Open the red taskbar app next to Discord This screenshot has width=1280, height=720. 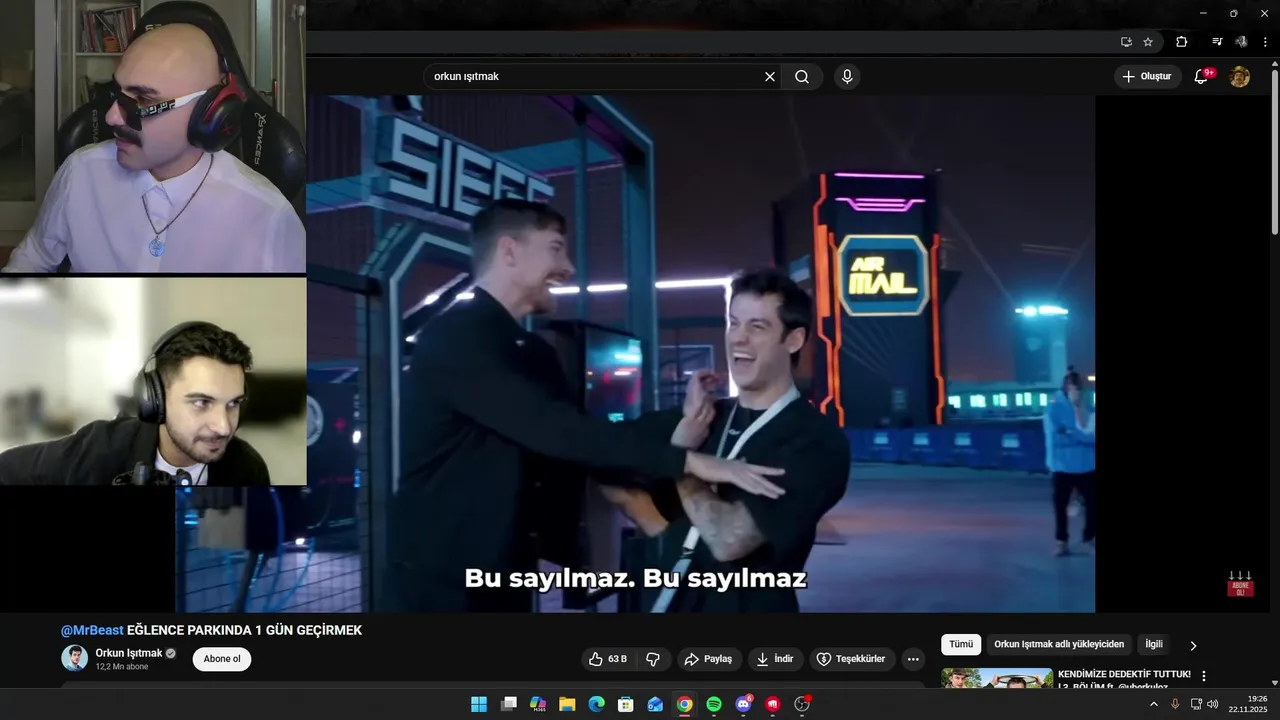[x=773, y=704]
